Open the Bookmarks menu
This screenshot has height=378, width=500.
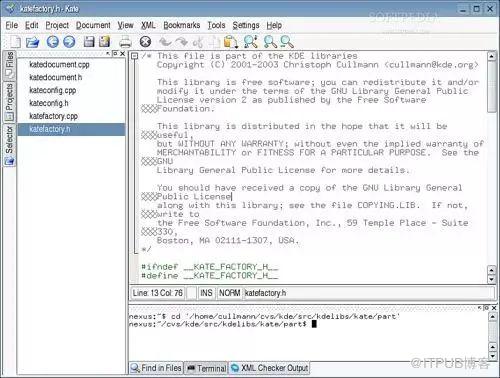[182, 25]
